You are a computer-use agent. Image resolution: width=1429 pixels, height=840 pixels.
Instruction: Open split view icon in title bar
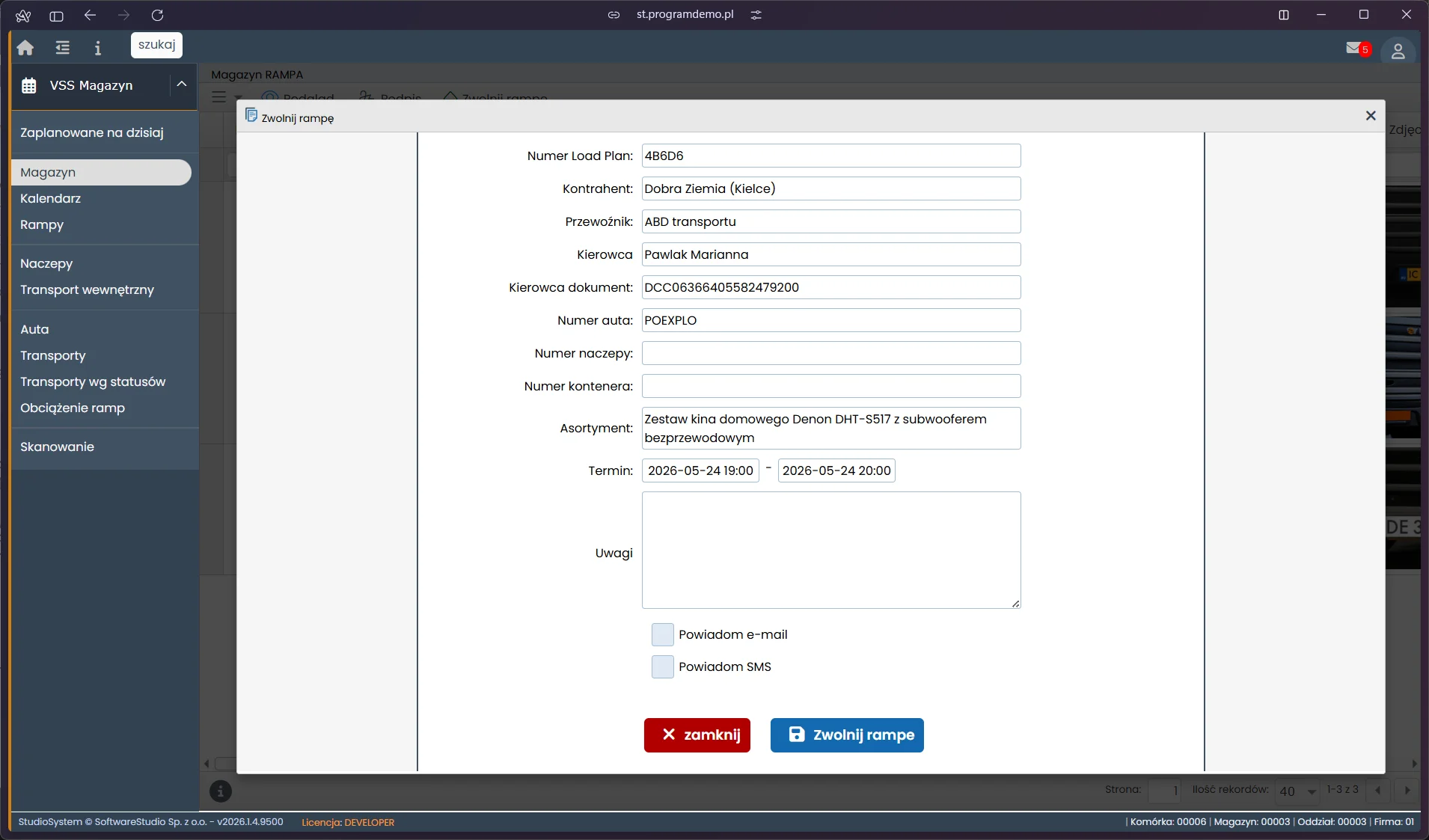coord(1284,15)
